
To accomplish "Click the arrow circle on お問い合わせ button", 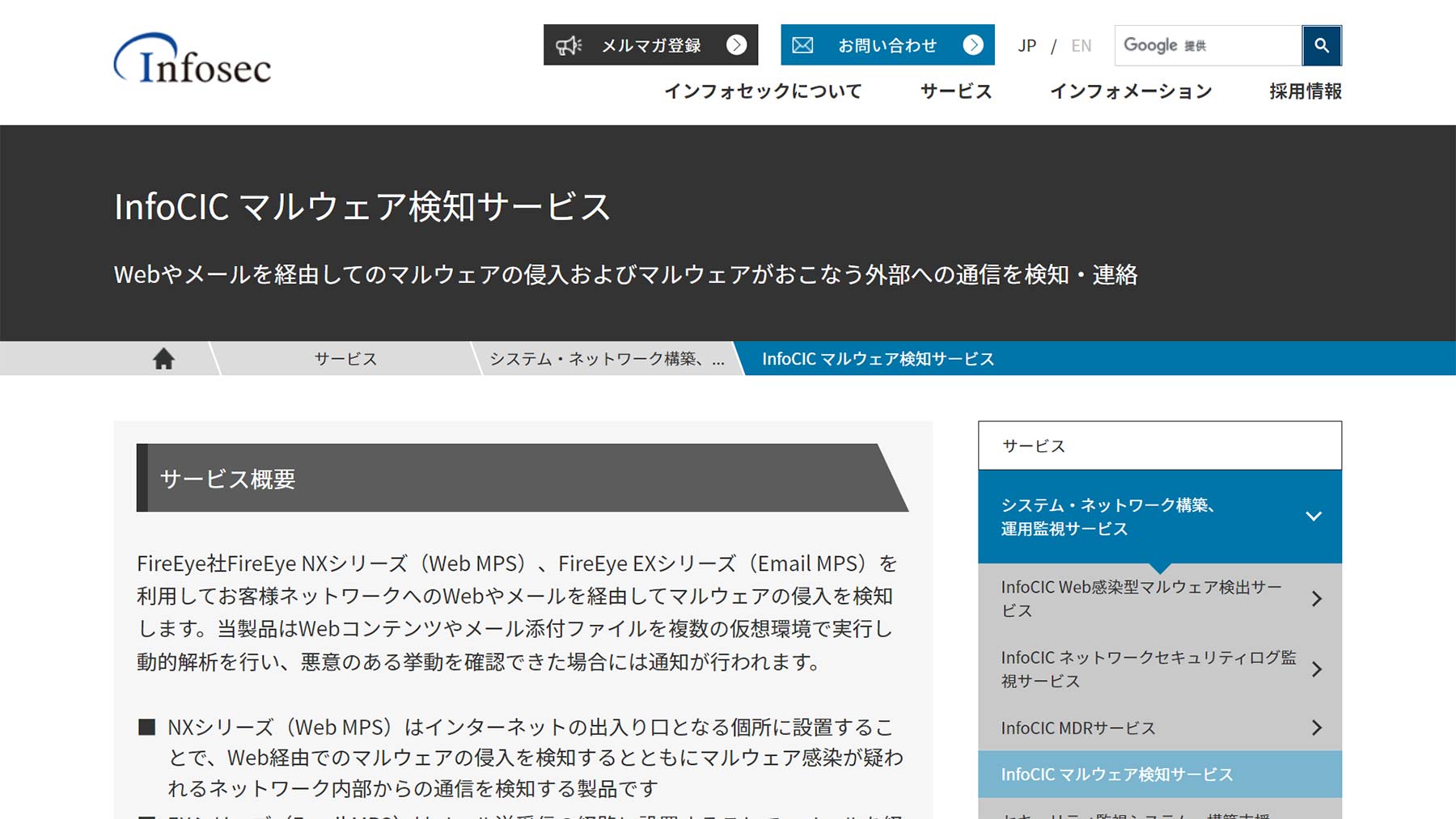I will tap(973, 45).
